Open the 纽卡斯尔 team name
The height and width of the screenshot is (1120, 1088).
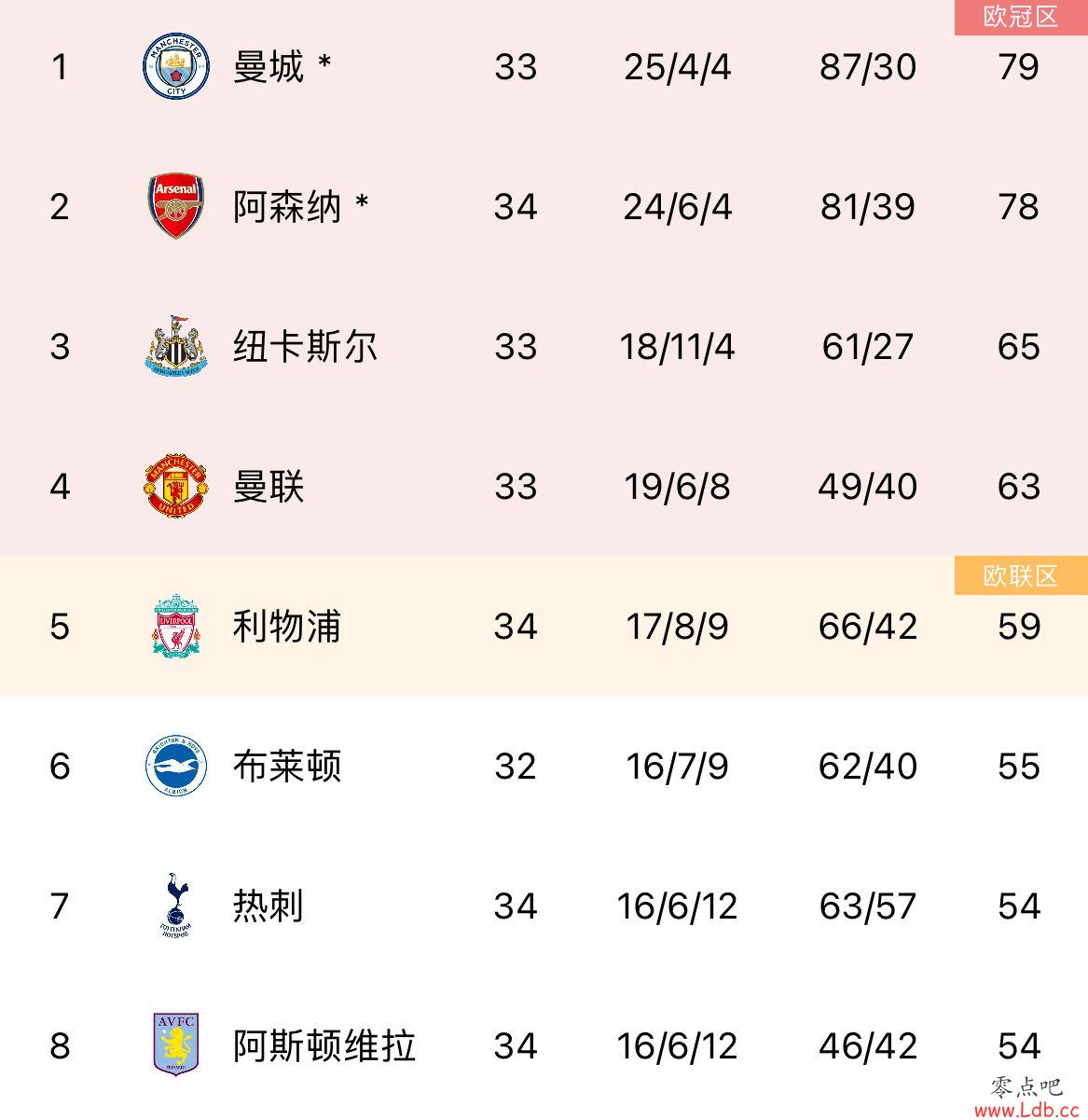306,347
